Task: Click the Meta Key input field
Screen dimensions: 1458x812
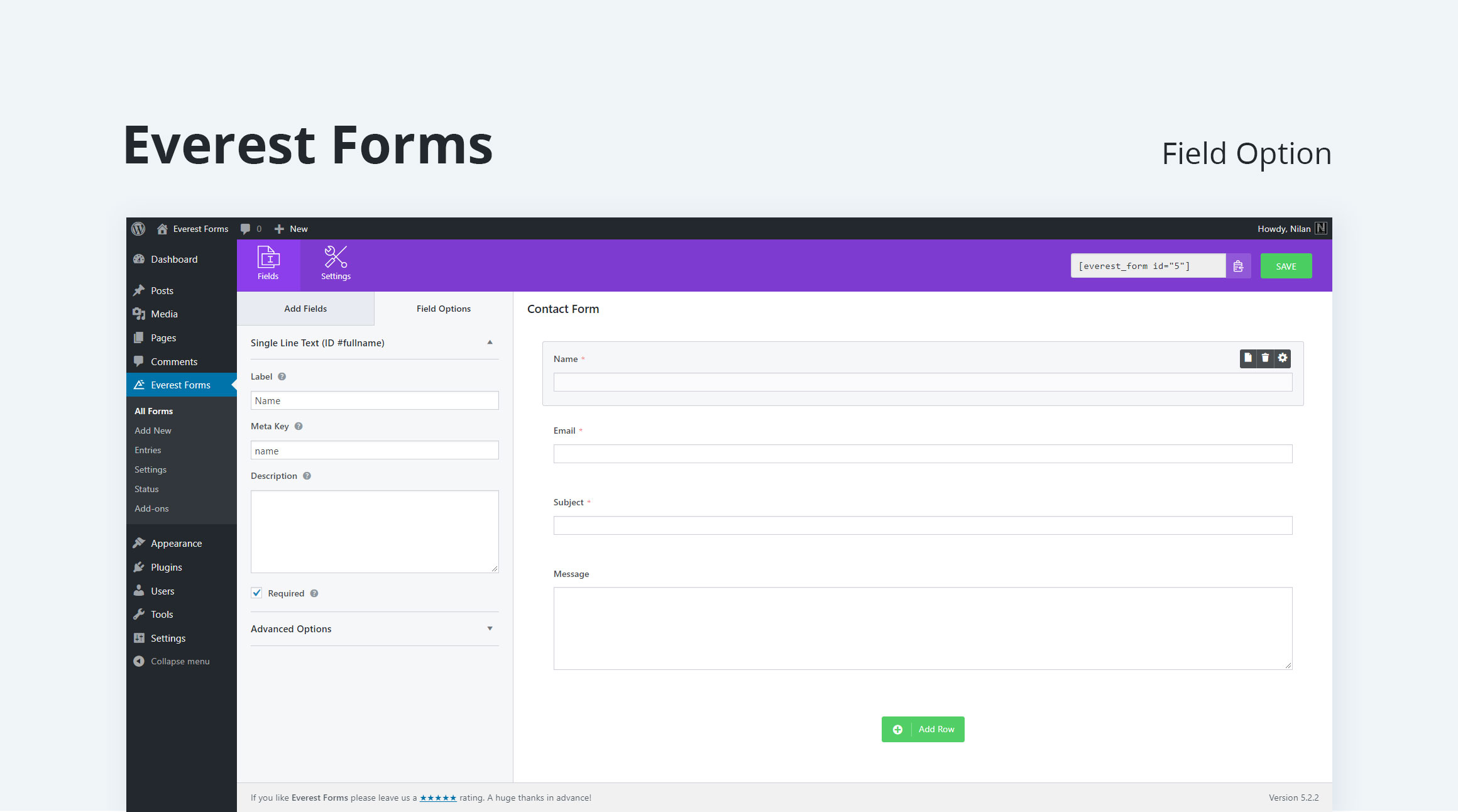Action: coord(375,450)
